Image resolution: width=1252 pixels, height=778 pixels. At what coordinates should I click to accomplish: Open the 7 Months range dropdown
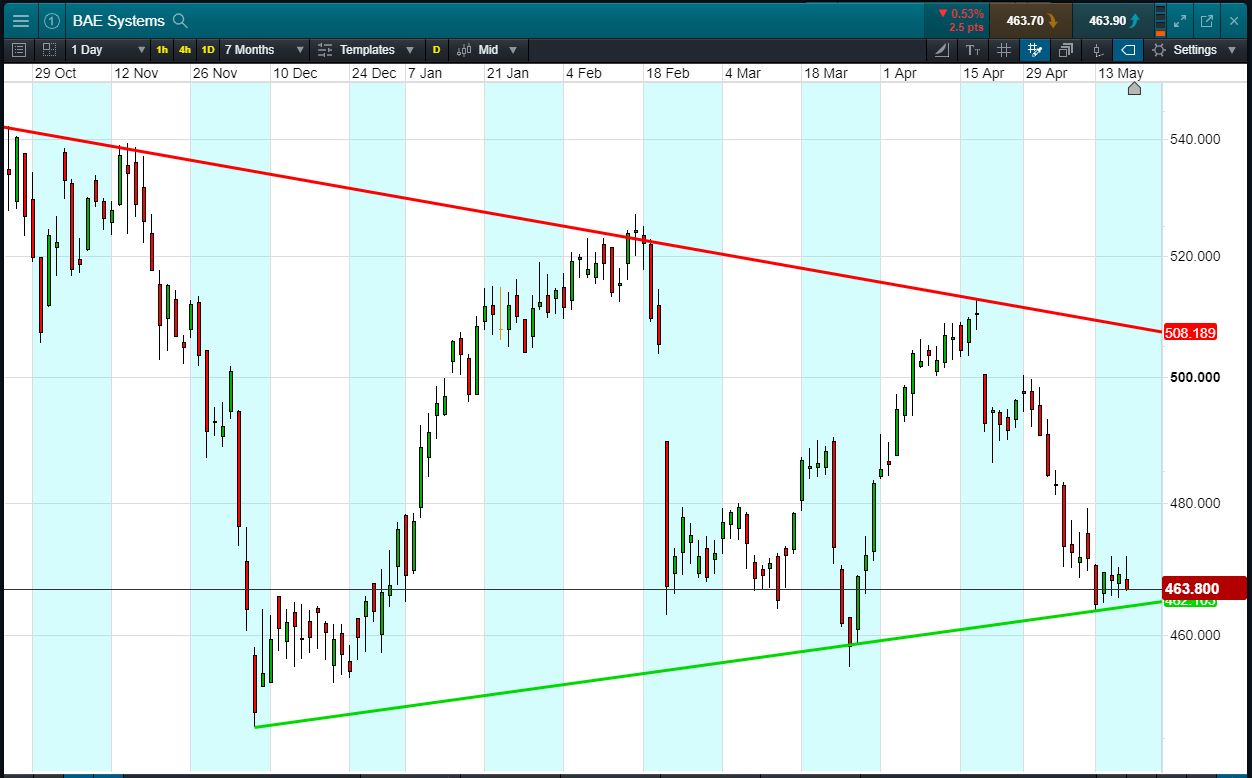[x=264, y=49]
